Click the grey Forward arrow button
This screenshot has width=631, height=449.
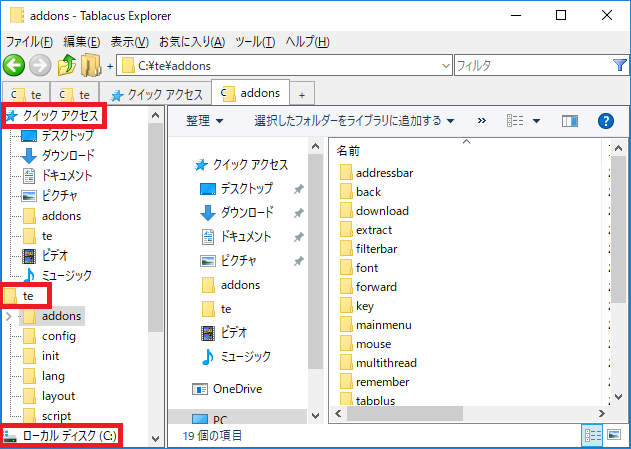pyautogui.click(x=40, y=65)
